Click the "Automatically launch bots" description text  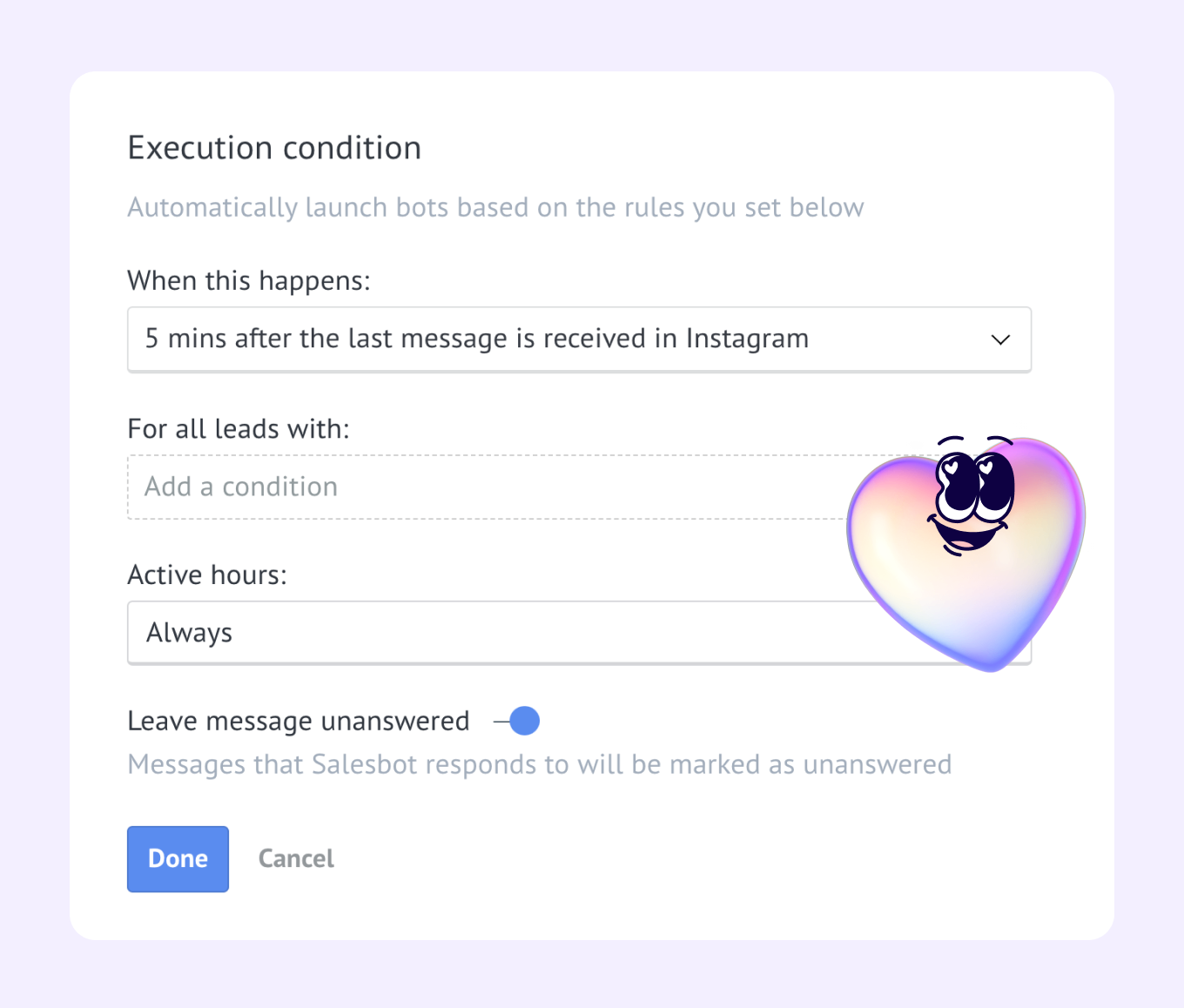496,208
